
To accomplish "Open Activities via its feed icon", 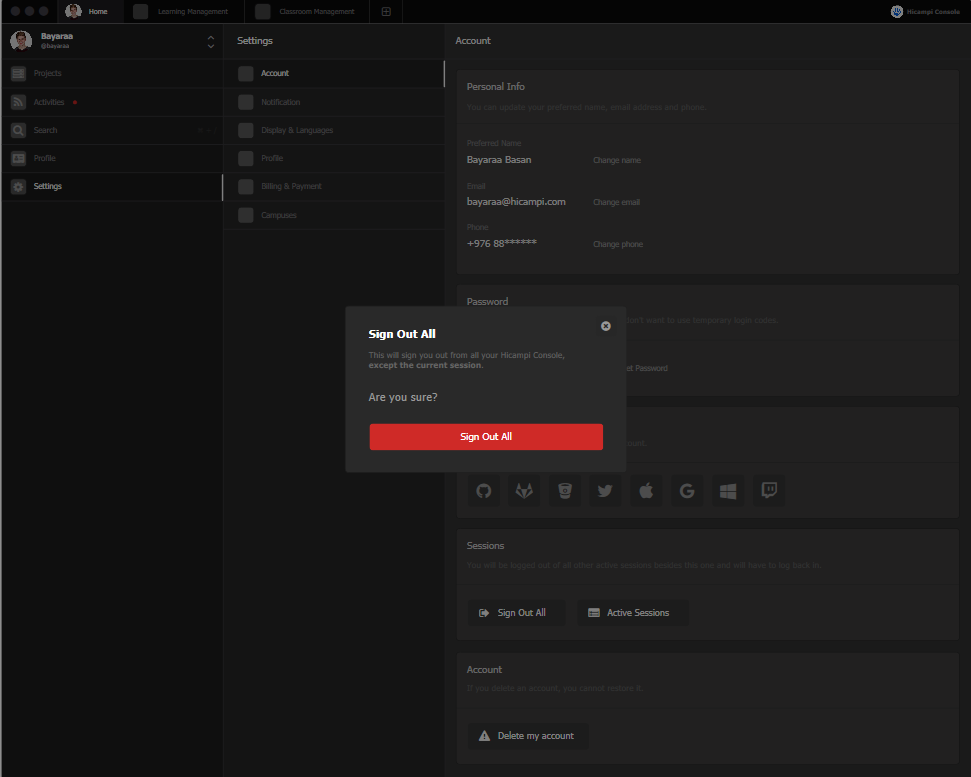I will pos(18,101).
